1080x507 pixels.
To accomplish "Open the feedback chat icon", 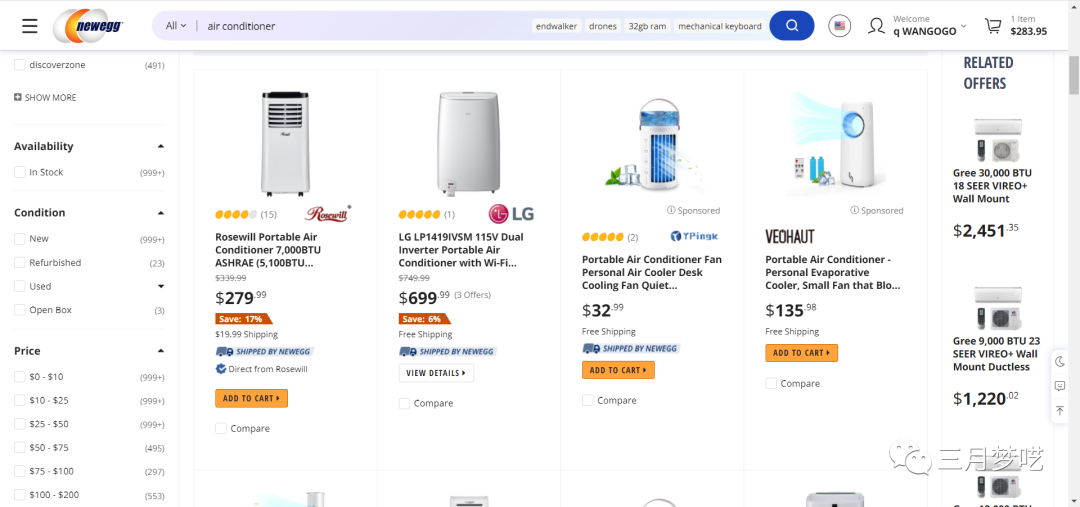I will tap(1060, 386).
